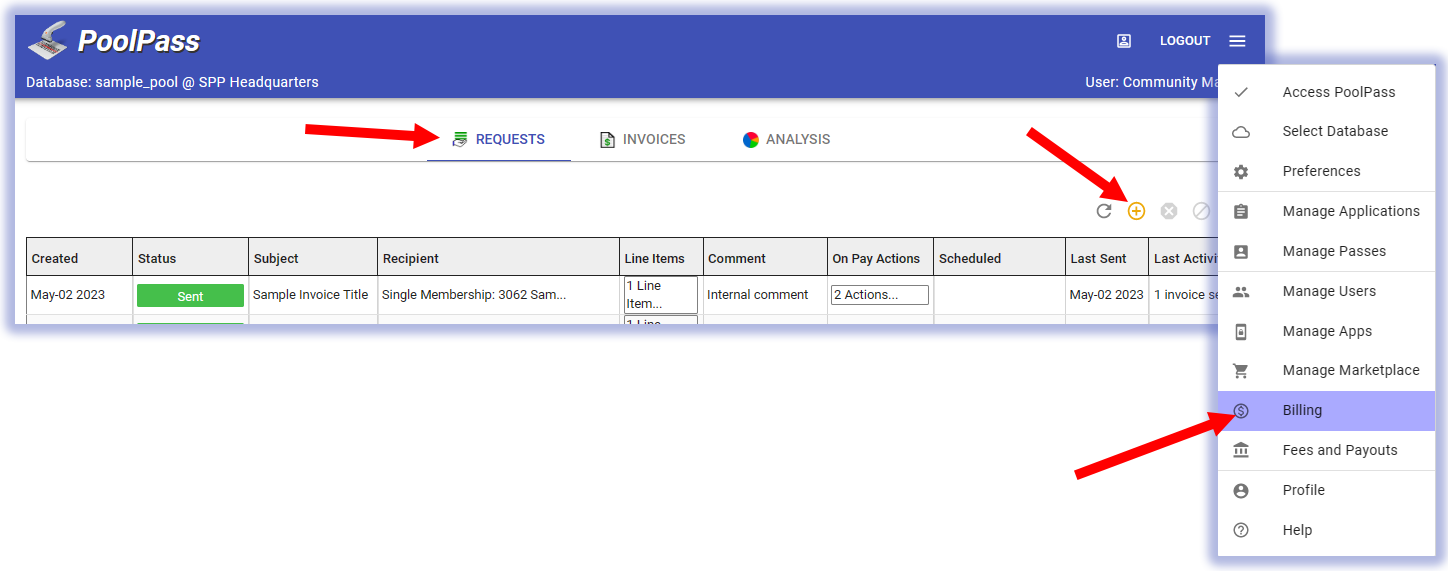Open the '2 Actions...' box
Viewport: 1448px width, 571px height.
[880, 295]
